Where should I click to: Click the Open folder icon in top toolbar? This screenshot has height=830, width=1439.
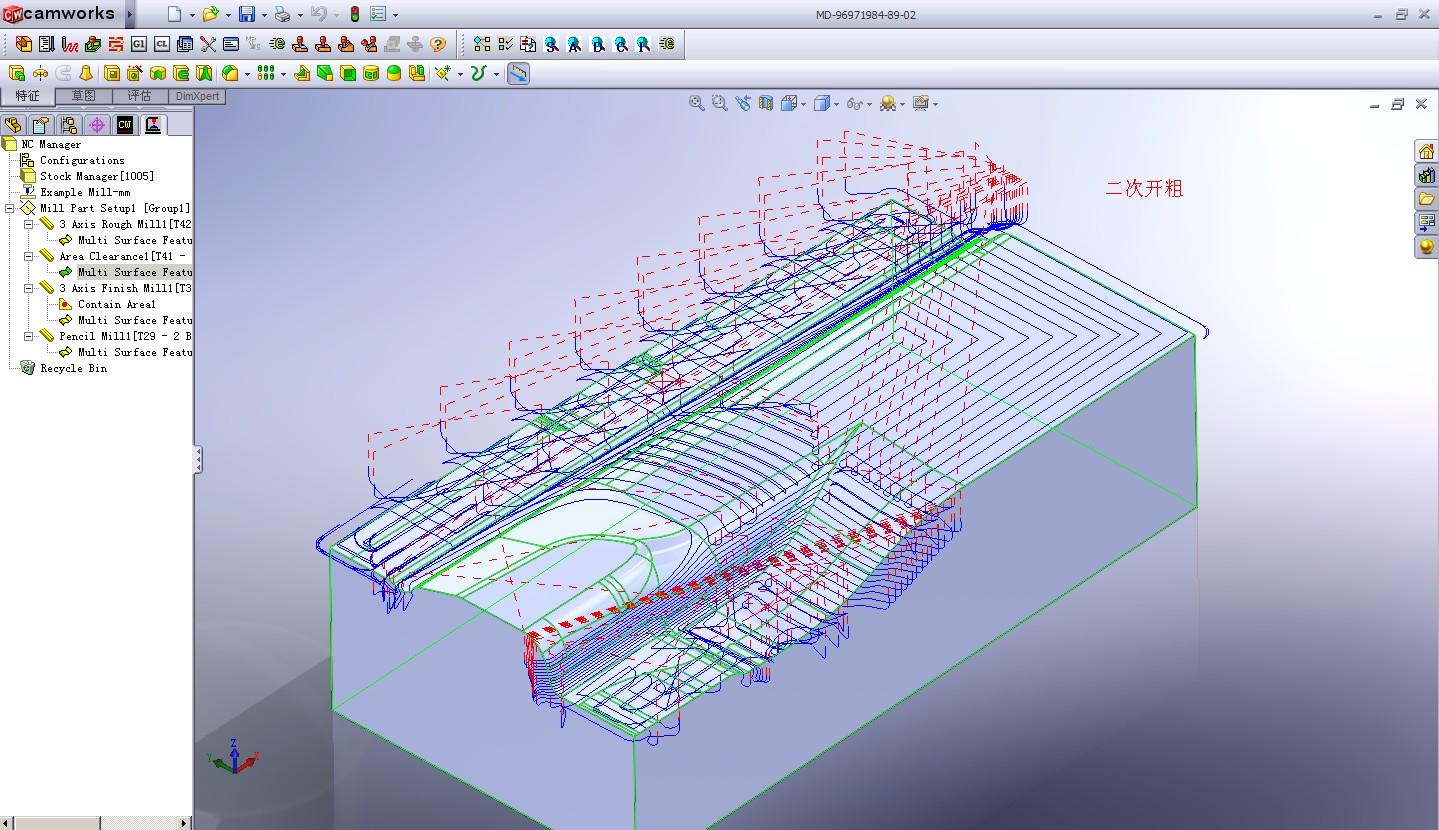(210, 14)
